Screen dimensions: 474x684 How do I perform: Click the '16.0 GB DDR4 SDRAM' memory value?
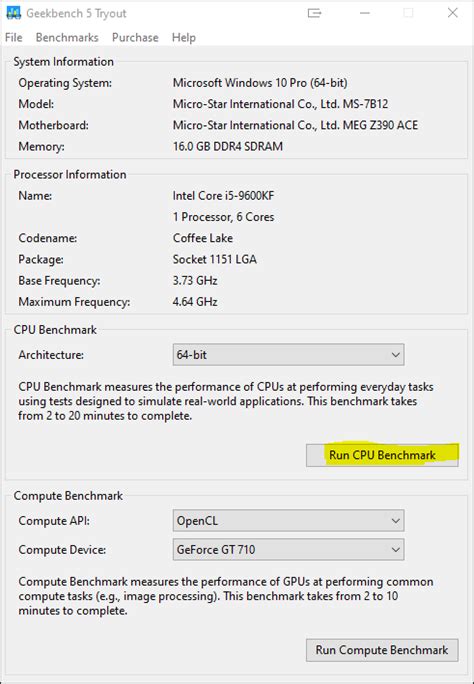click(x=228, y=146)
